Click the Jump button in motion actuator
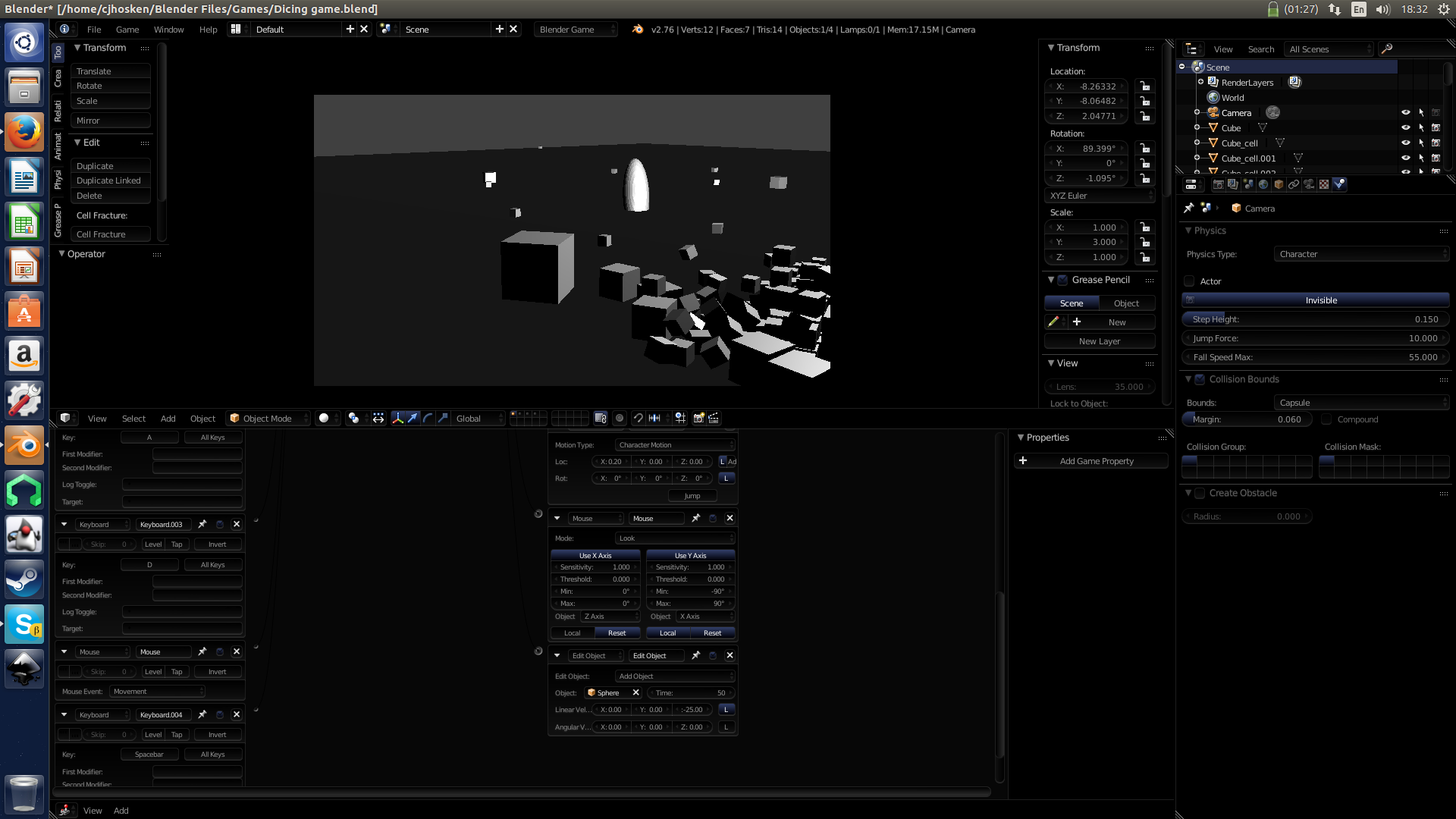Image resolution: width=1456 pixels, height=819 pixels. pos(692,496)
